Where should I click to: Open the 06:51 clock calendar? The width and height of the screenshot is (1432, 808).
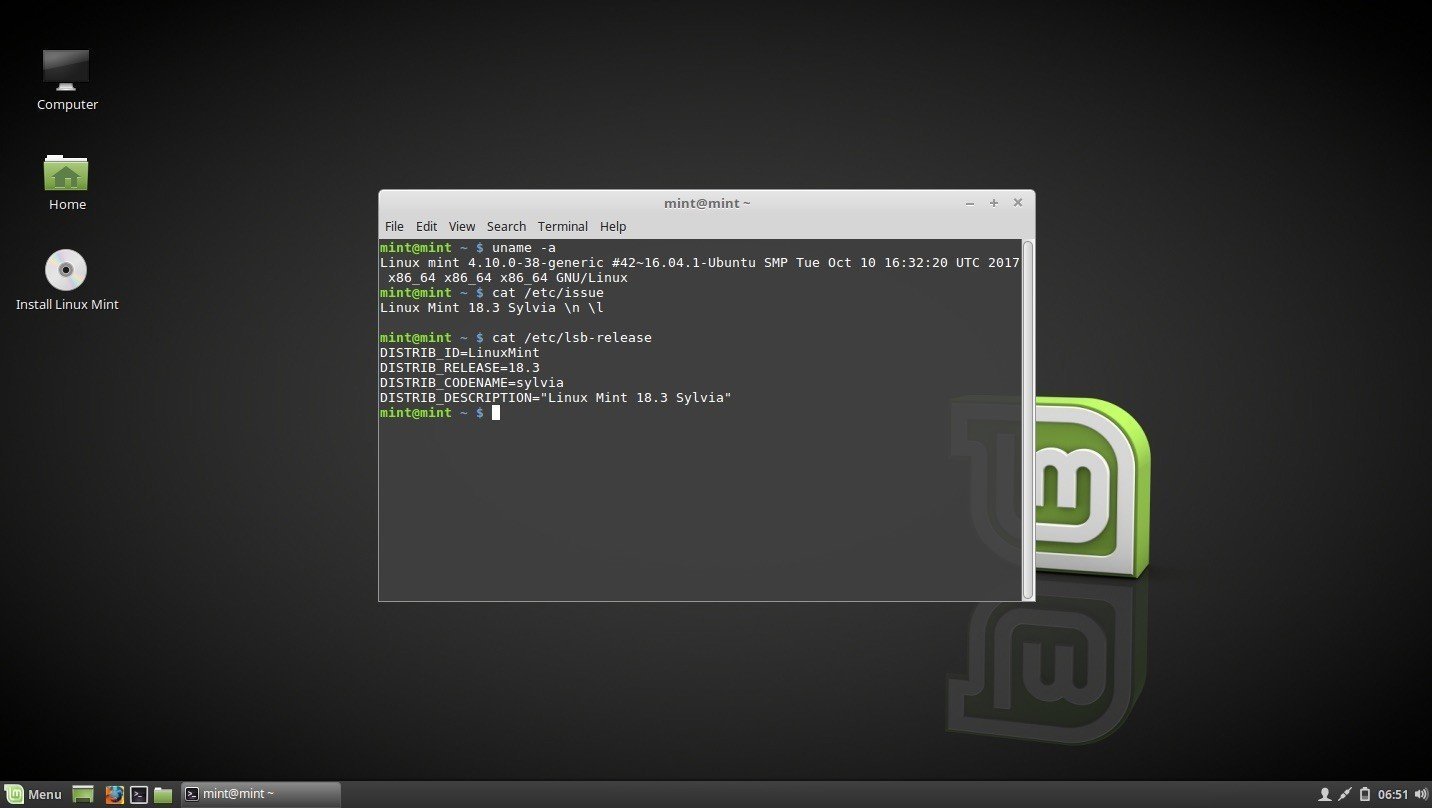pyautogui.click(x=1393, y=795)
